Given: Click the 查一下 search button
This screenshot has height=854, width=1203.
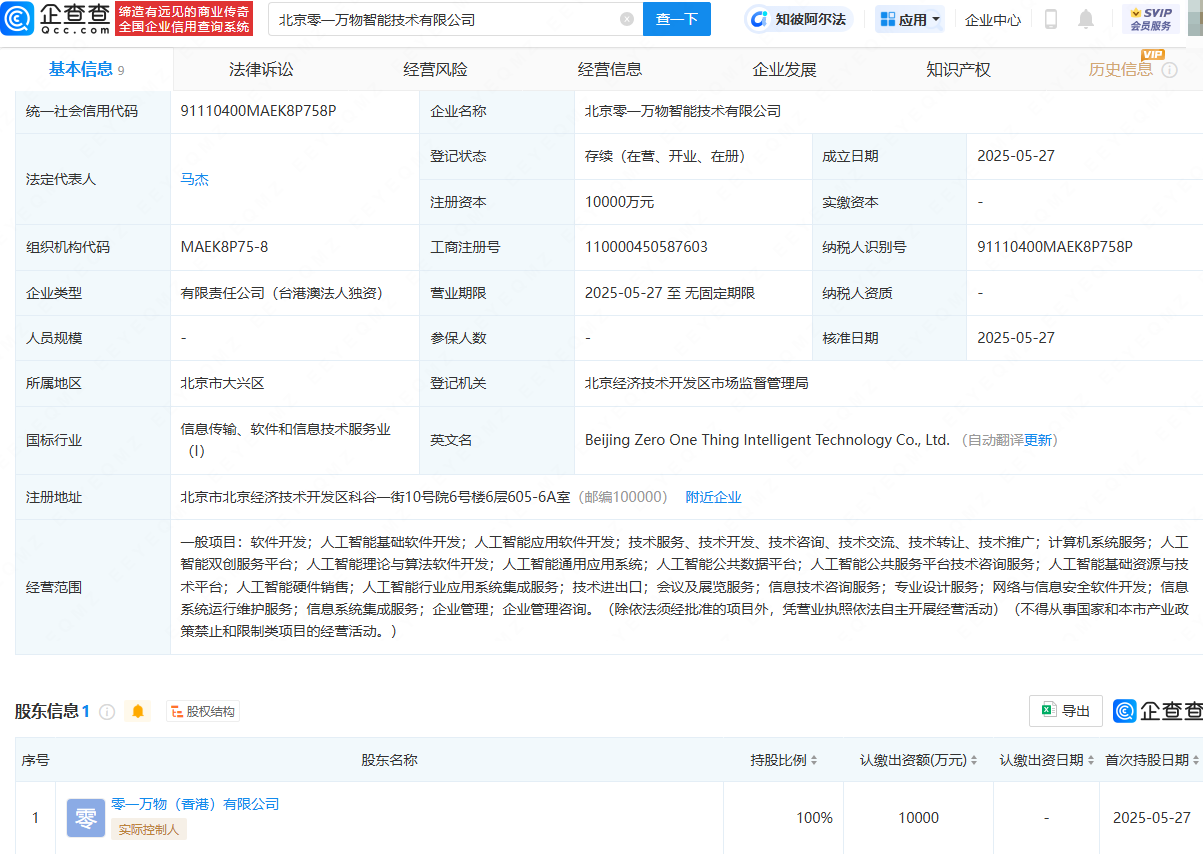Looking at the screenshot, I should [x=677, y=19].
